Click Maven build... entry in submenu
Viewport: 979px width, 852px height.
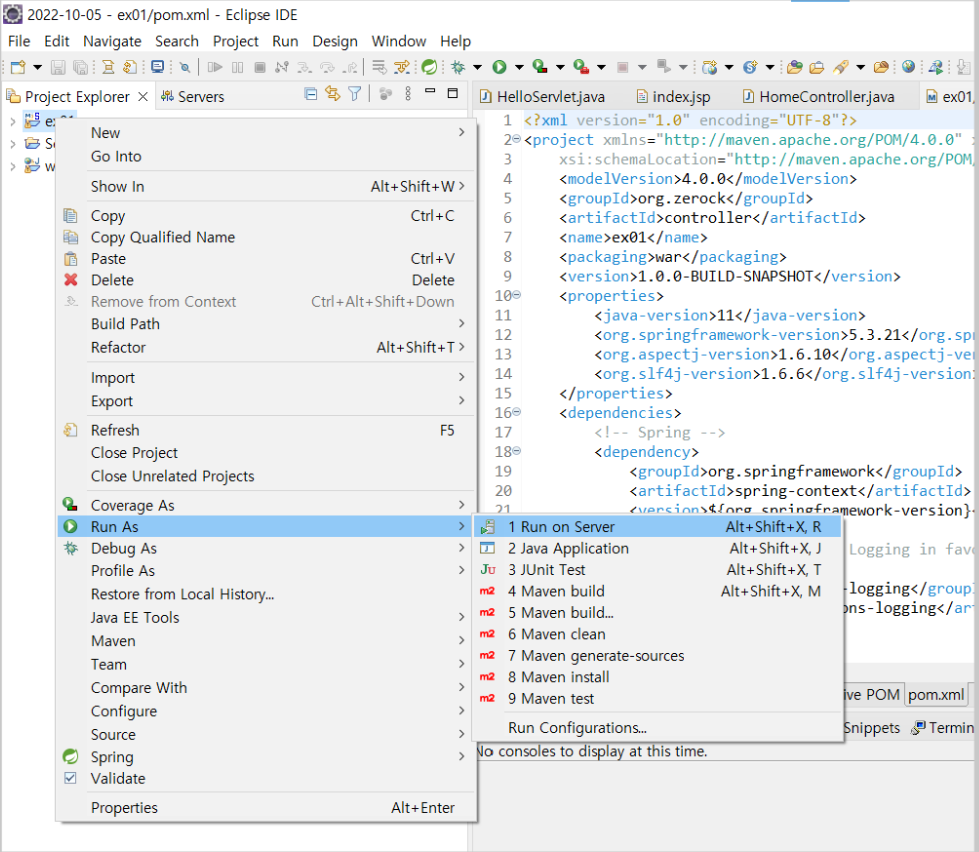pyautogui.click(x=657, y=613)
